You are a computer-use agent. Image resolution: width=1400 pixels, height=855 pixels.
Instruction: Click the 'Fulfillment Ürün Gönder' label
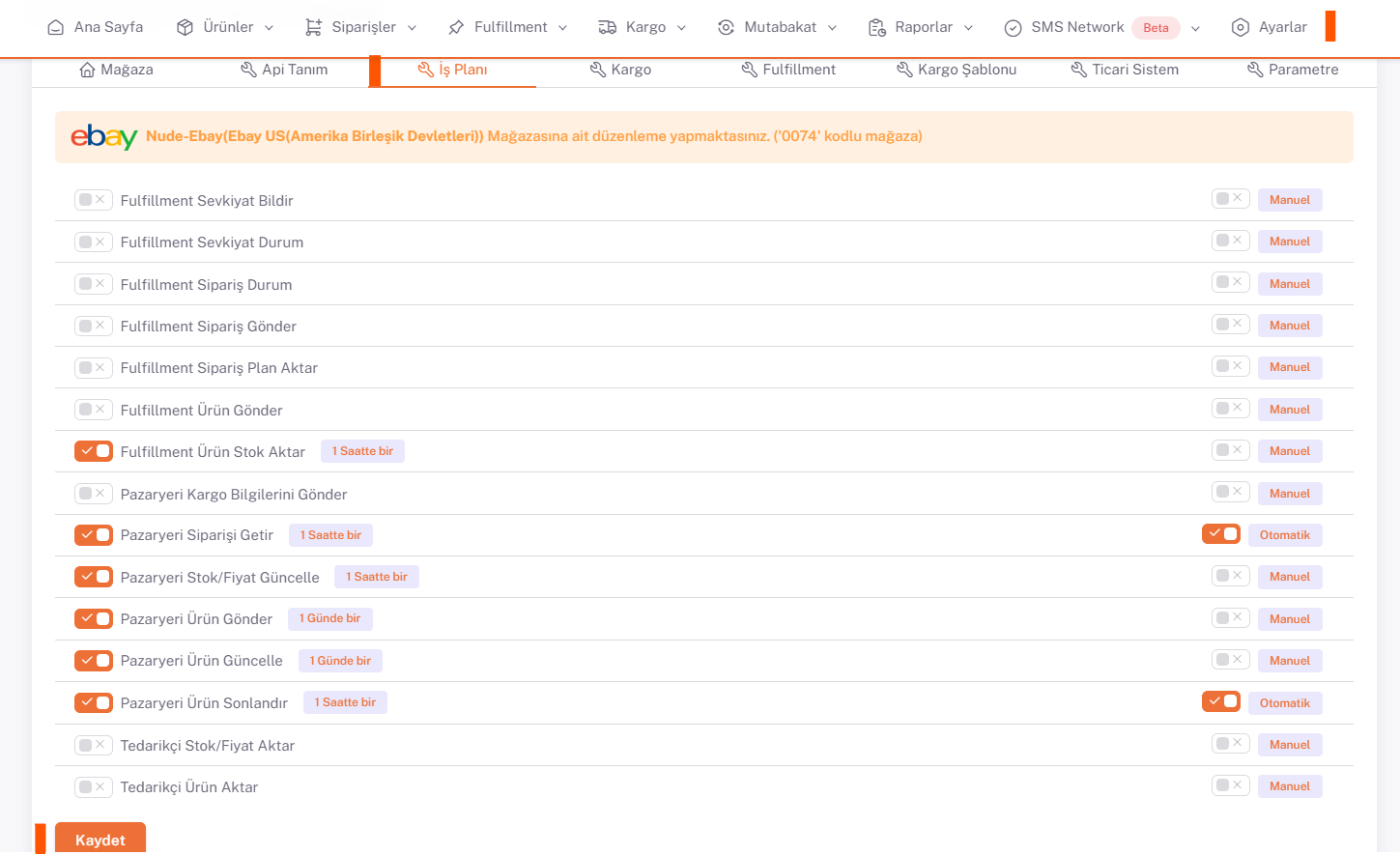tap(202, 411)
